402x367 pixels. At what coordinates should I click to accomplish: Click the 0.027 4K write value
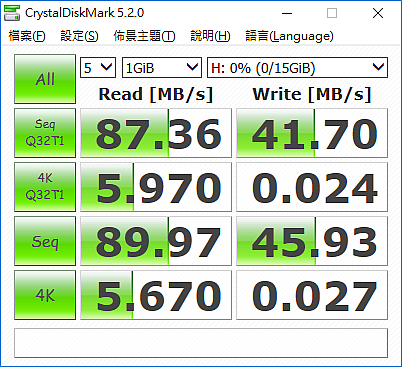click(312, 295)
